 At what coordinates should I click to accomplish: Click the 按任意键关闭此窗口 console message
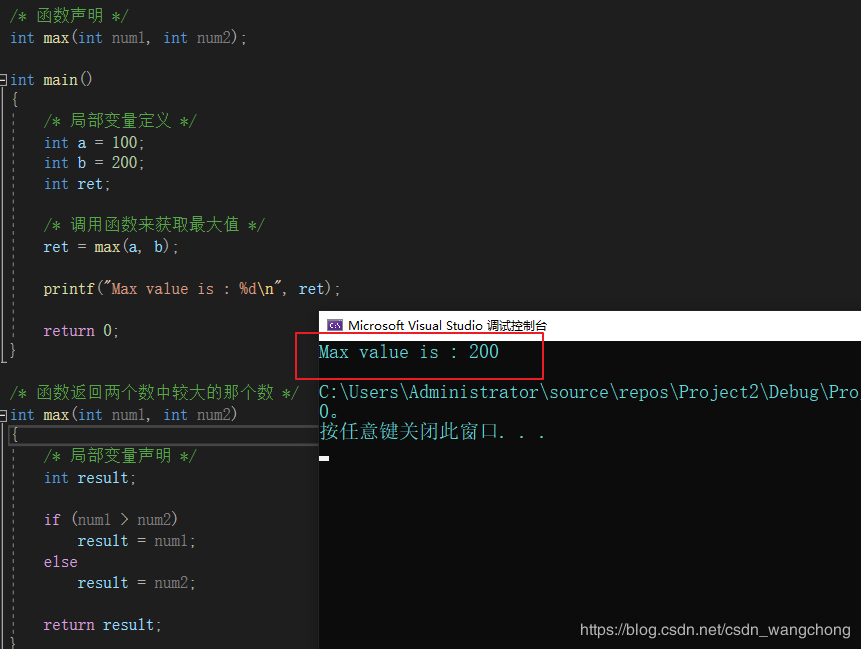click(x=432, y=432)
